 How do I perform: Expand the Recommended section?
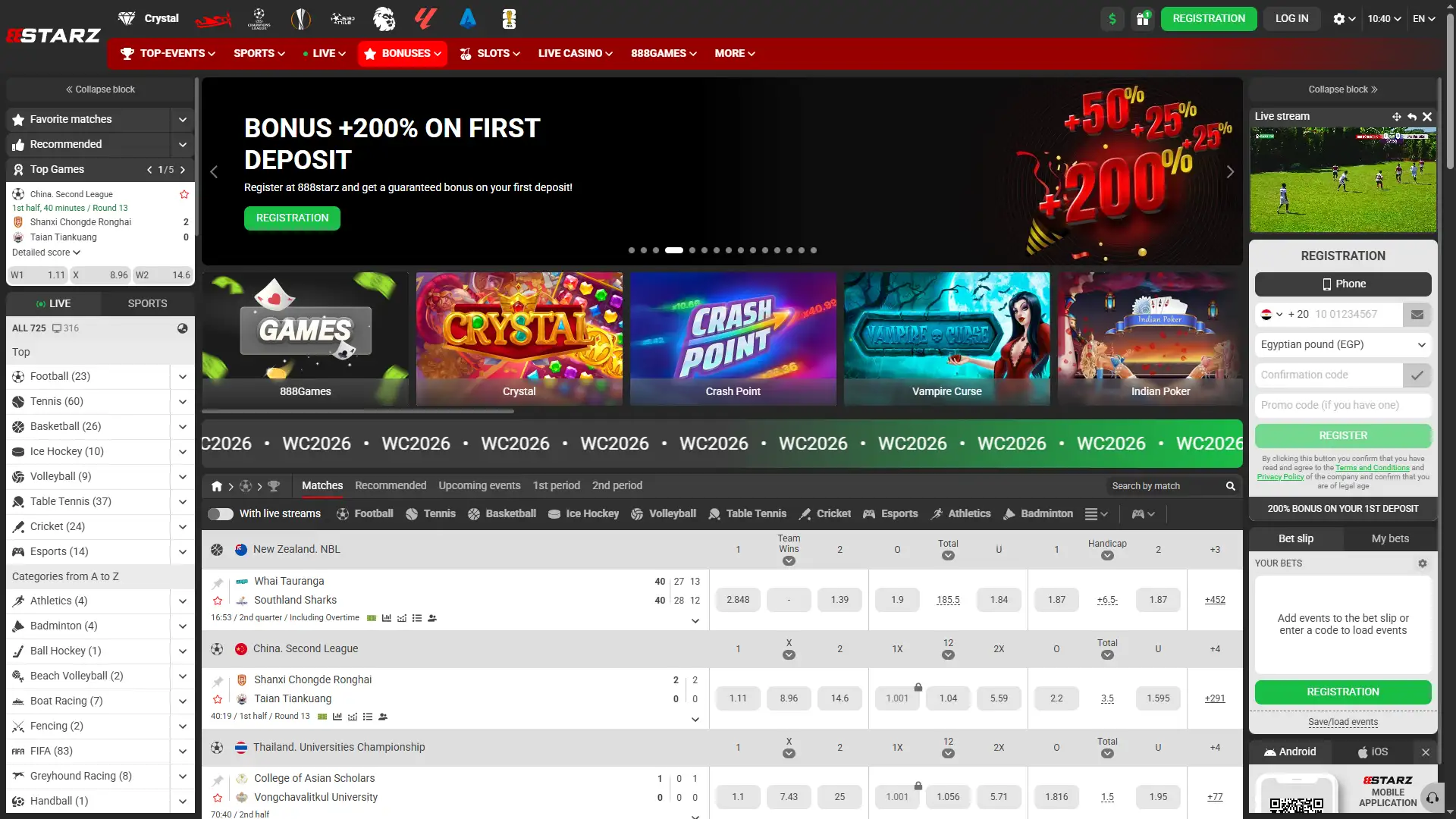[x=183, y=145]
